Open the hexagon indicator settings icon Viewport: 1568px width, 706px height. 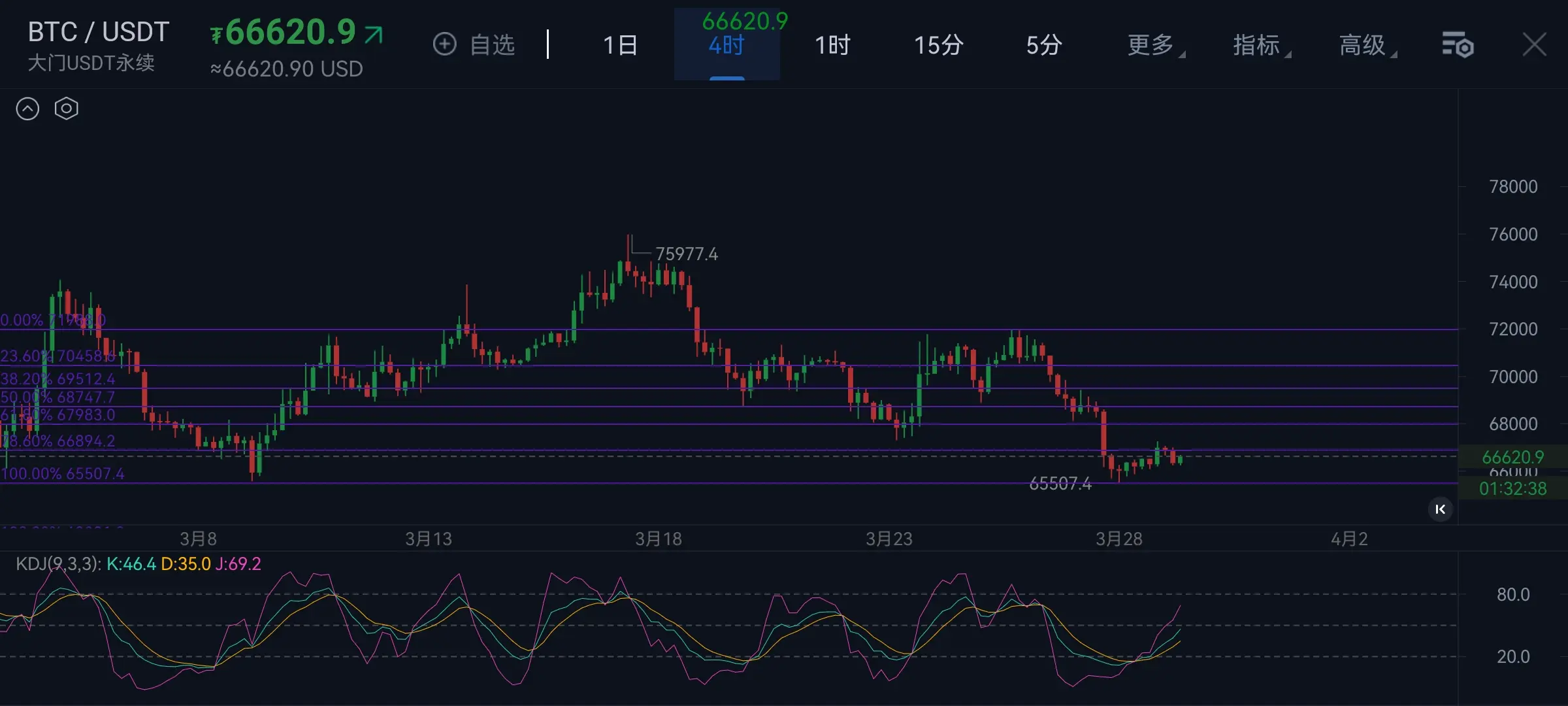pyautogui.click(x=66, y=109)
